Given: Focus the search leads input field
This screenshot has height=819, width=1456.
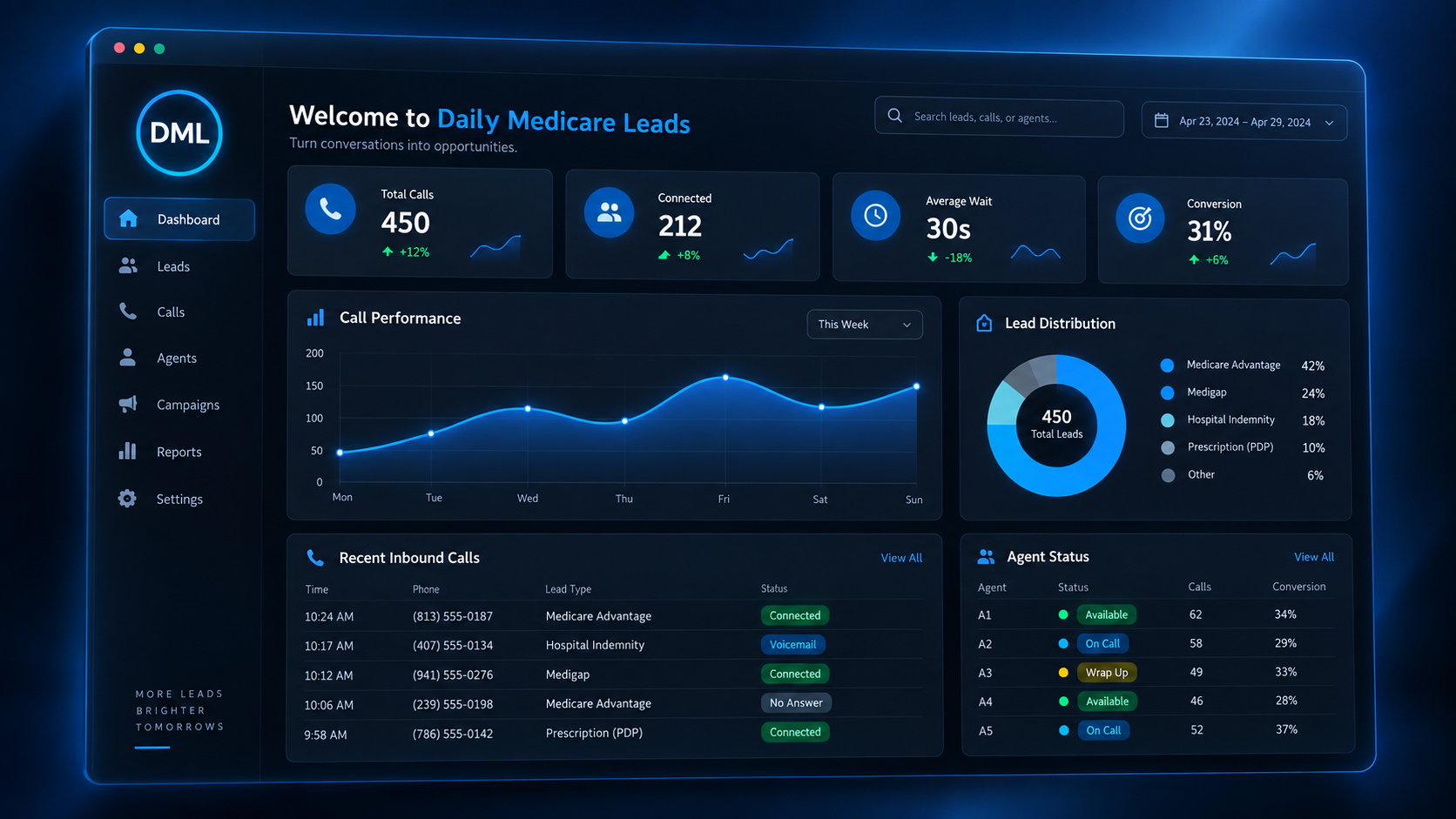Looking at the screenshot, I should (999, 117).
